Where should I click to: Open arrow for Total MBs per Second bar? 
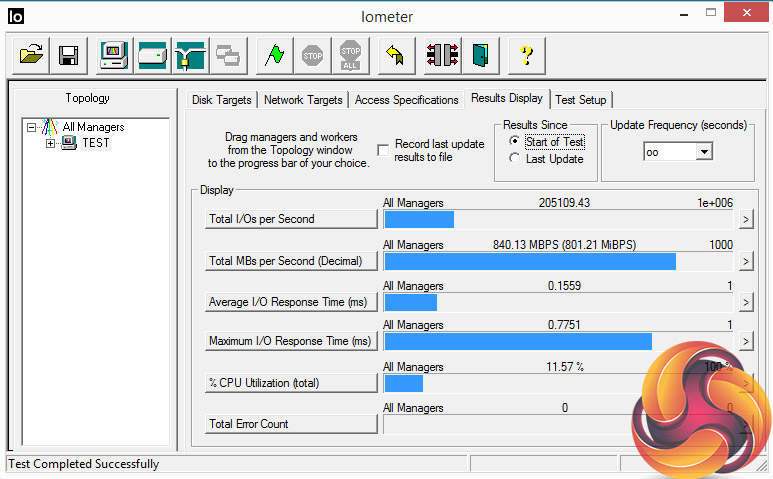coord(746,261)
